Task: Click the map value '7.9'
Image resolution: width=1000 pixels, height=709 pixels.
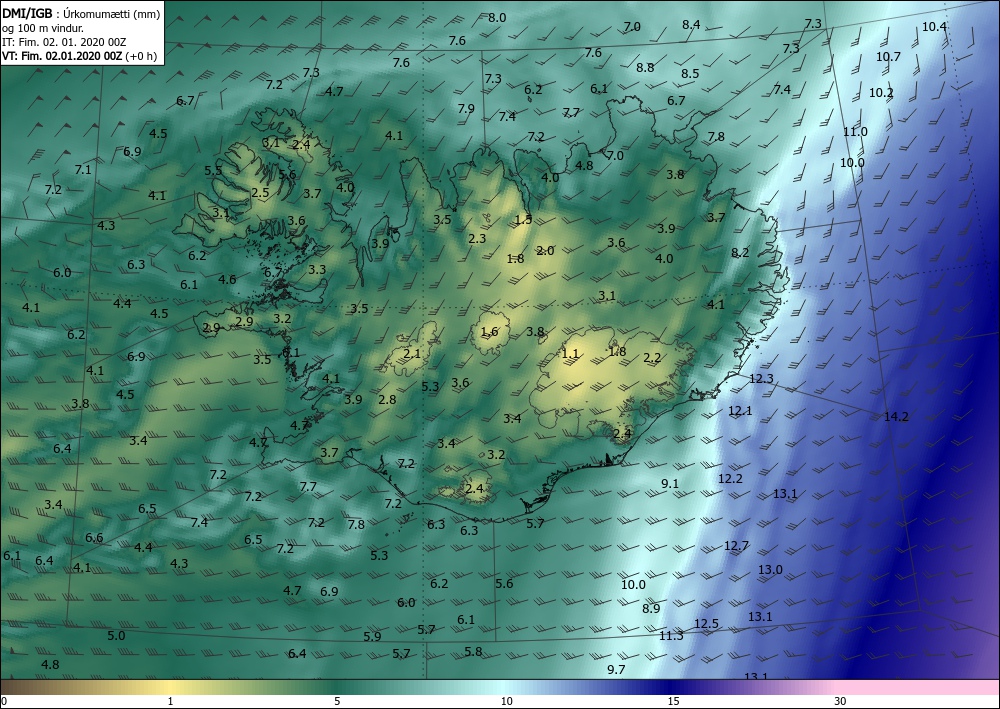Action: 466,108
